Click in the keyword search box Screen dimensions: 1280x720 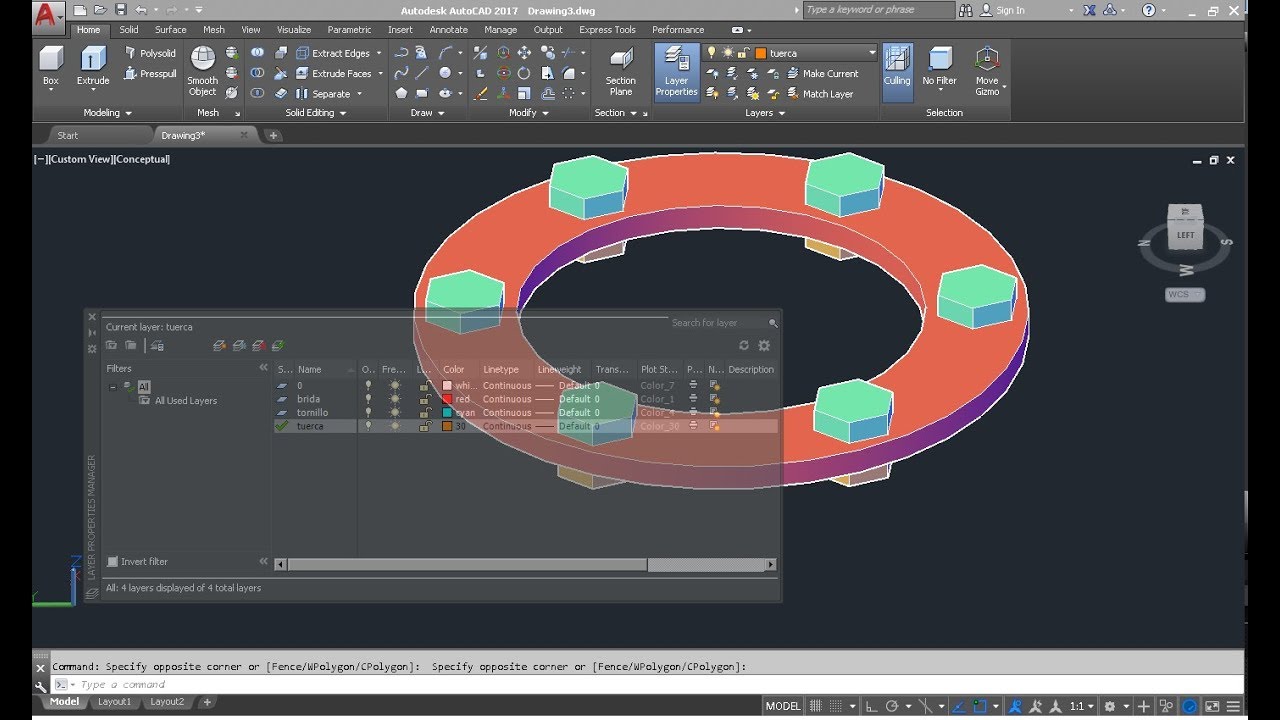point(878,10)
